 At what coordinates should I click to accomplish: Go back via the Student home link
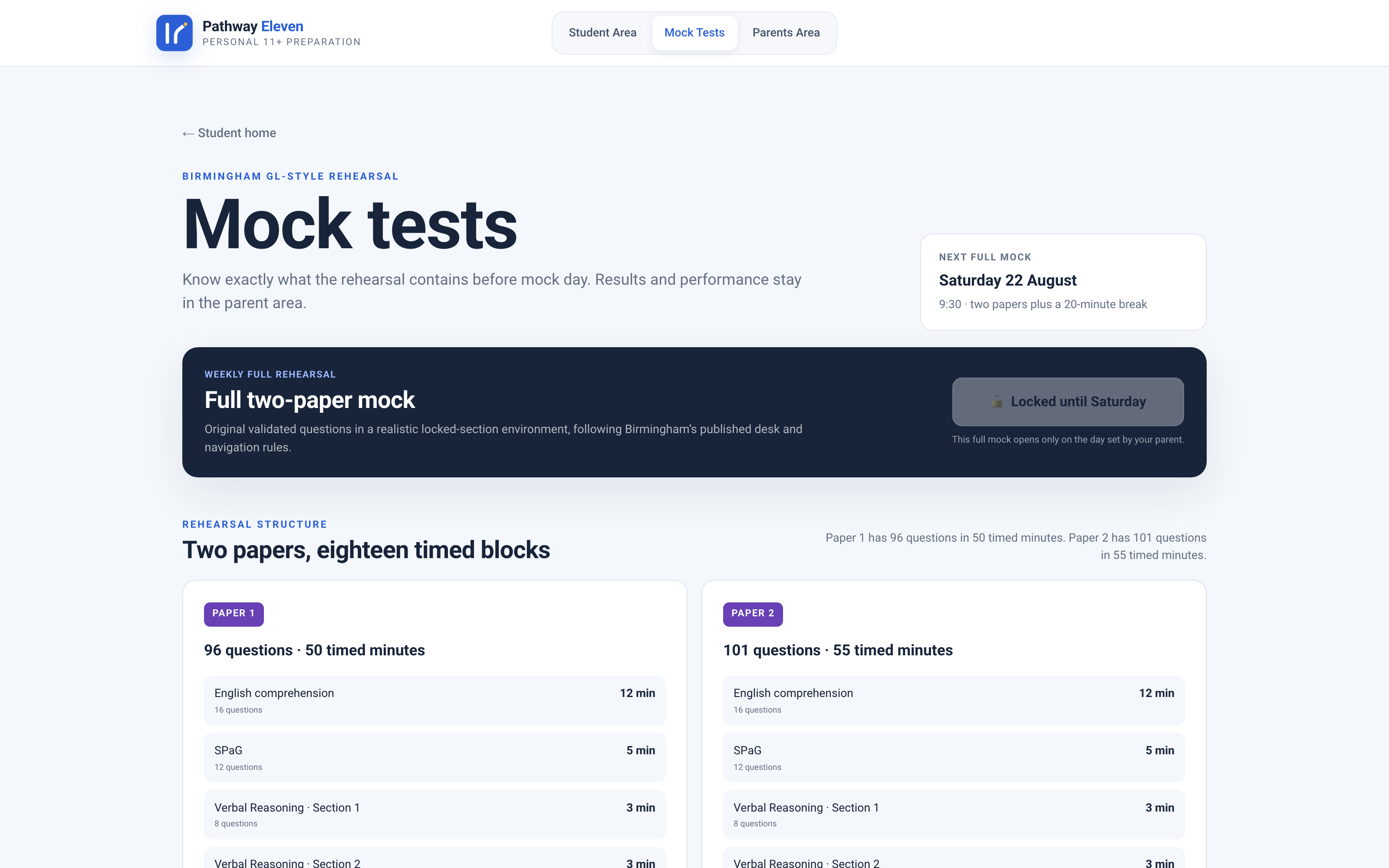229,133
